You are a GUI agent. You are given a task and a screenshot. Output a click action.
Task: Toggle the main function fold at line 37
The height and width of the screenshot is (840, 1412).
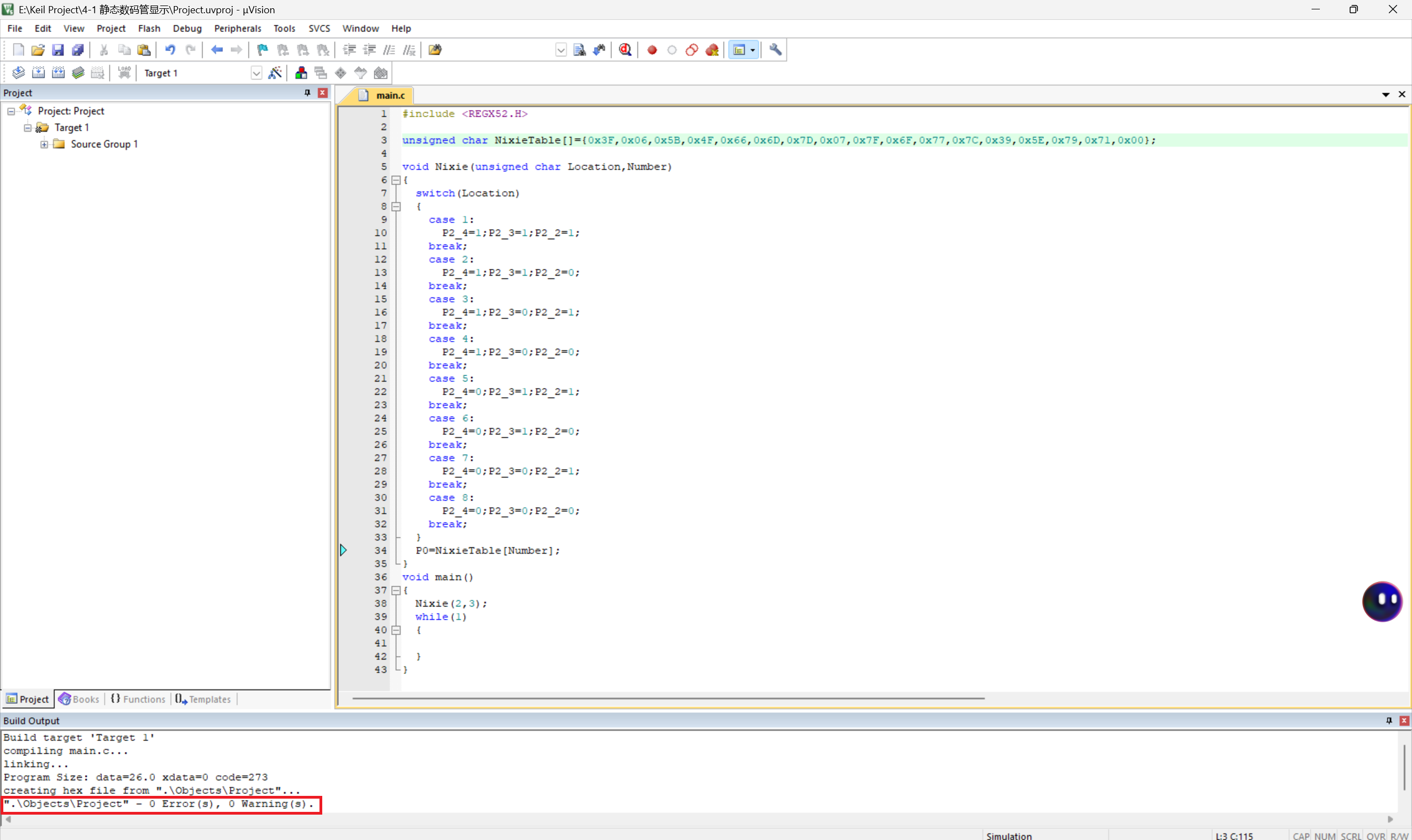[x=396, y=590]
